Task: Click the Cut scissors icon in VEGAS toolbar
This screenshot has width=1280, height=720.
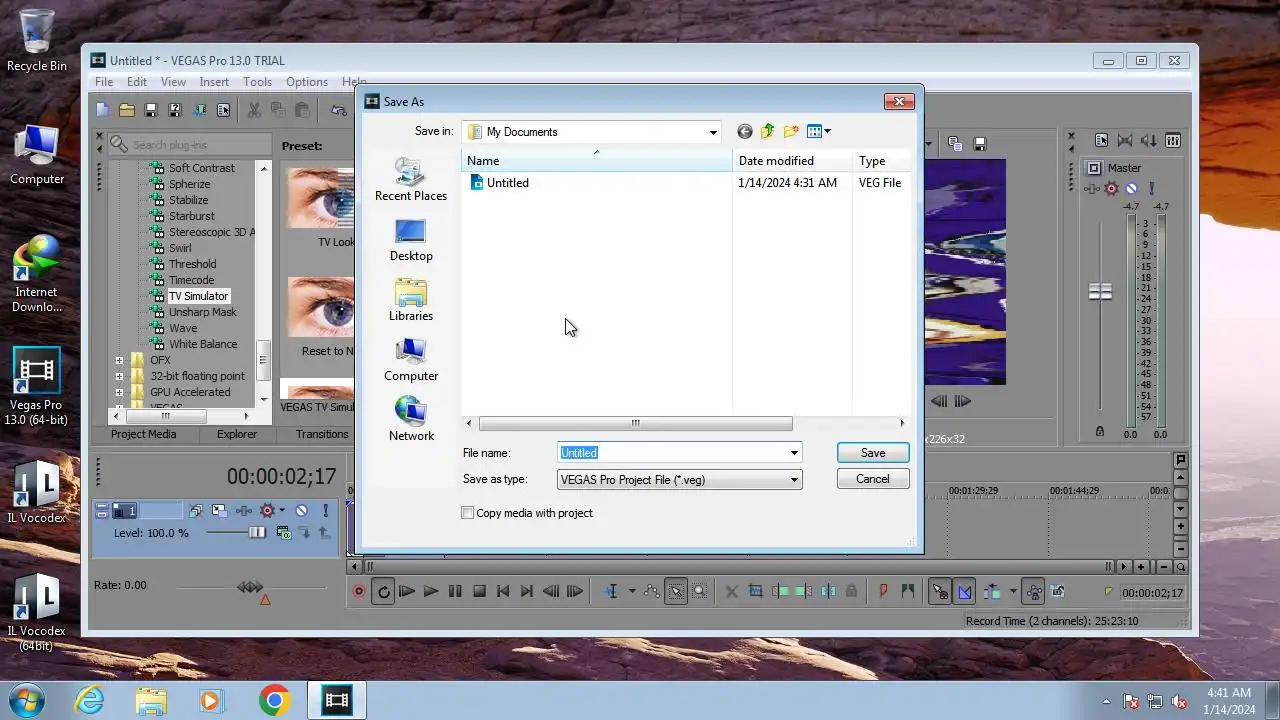Action: click(254, 110)
